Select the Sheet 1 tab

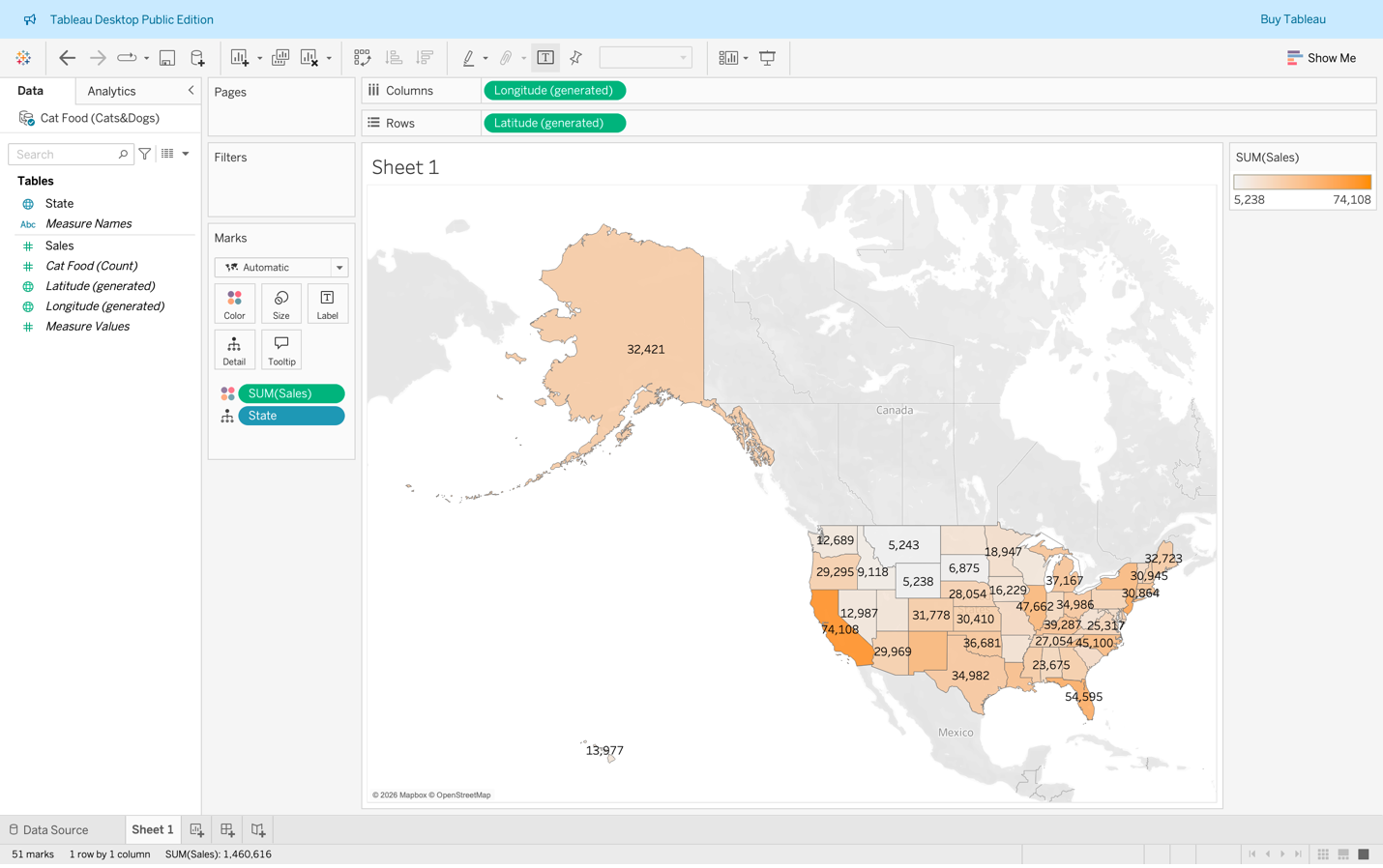(x=153, y=830)
